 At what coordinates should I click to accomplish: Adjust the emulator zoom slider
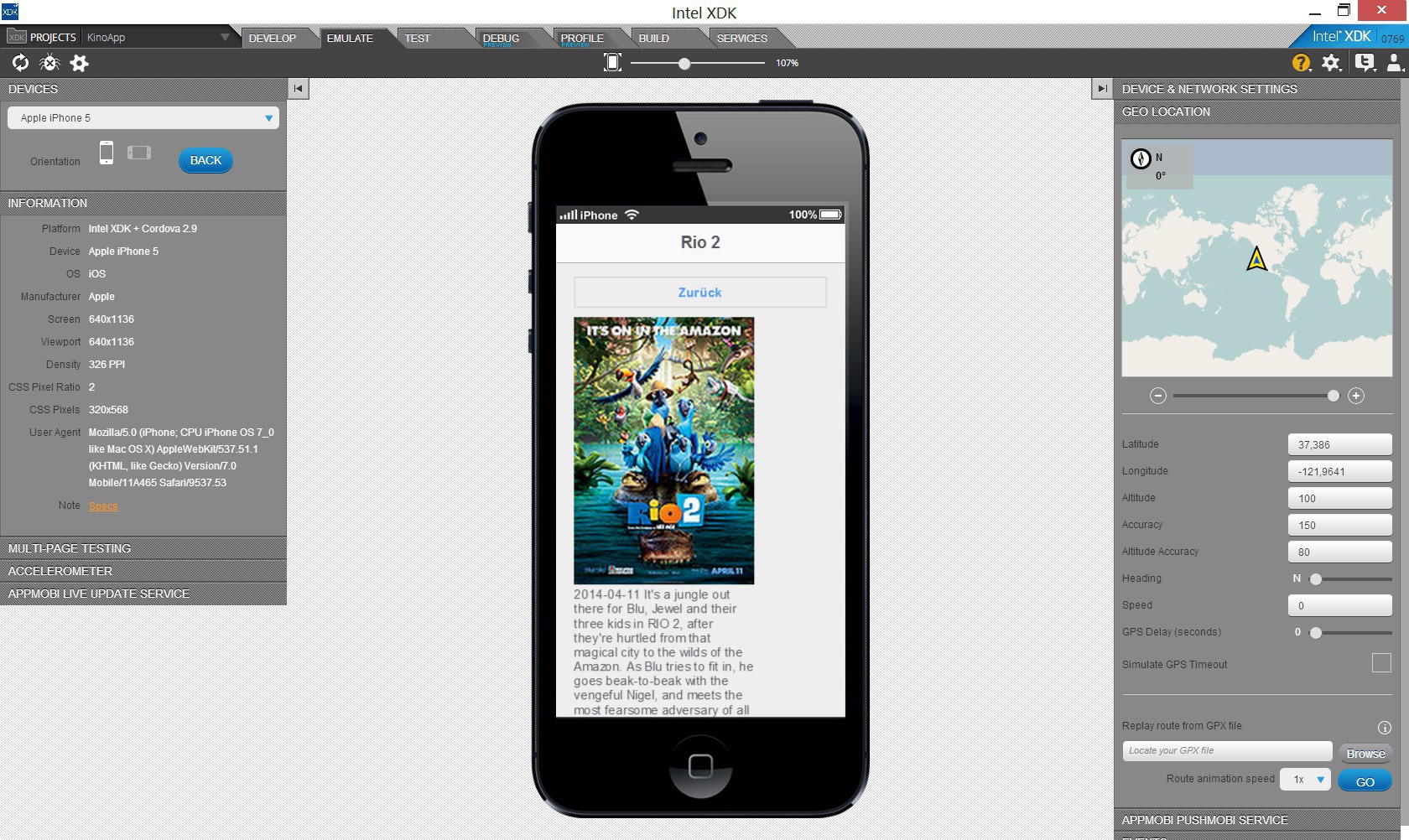pyautogui.click(x=684, y=63)
